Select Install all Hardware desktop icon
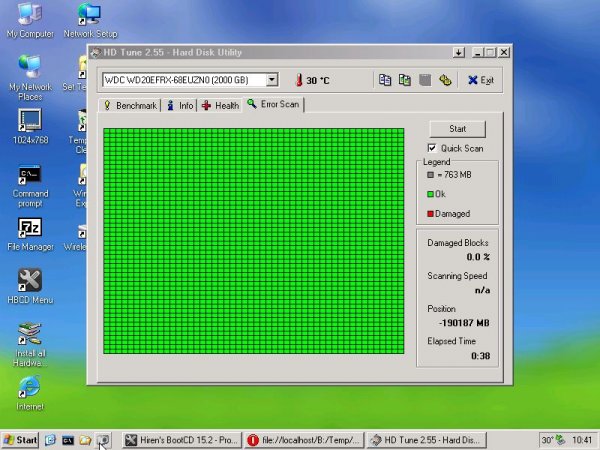The height and width of the screenshot is (450, 600). [x=30, y=345]
